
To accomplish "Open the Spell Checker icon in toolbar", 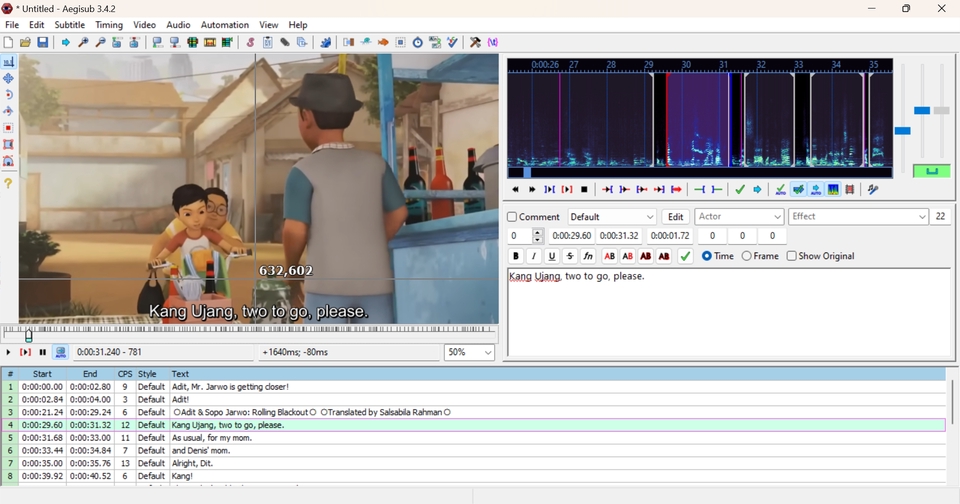I will point(452,42).
